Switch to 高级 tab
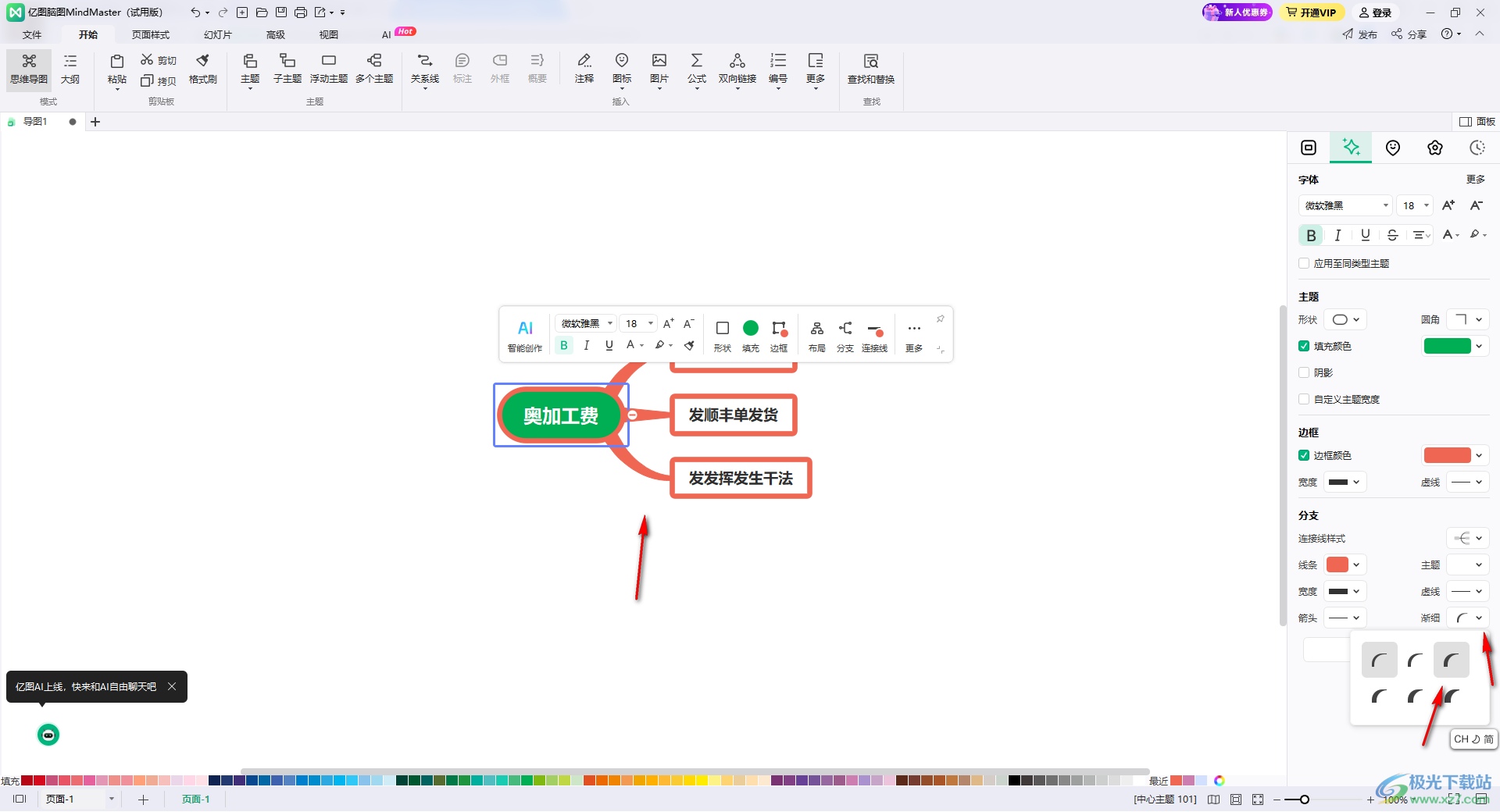1500x812 pixels. click(x=276, y=34)
